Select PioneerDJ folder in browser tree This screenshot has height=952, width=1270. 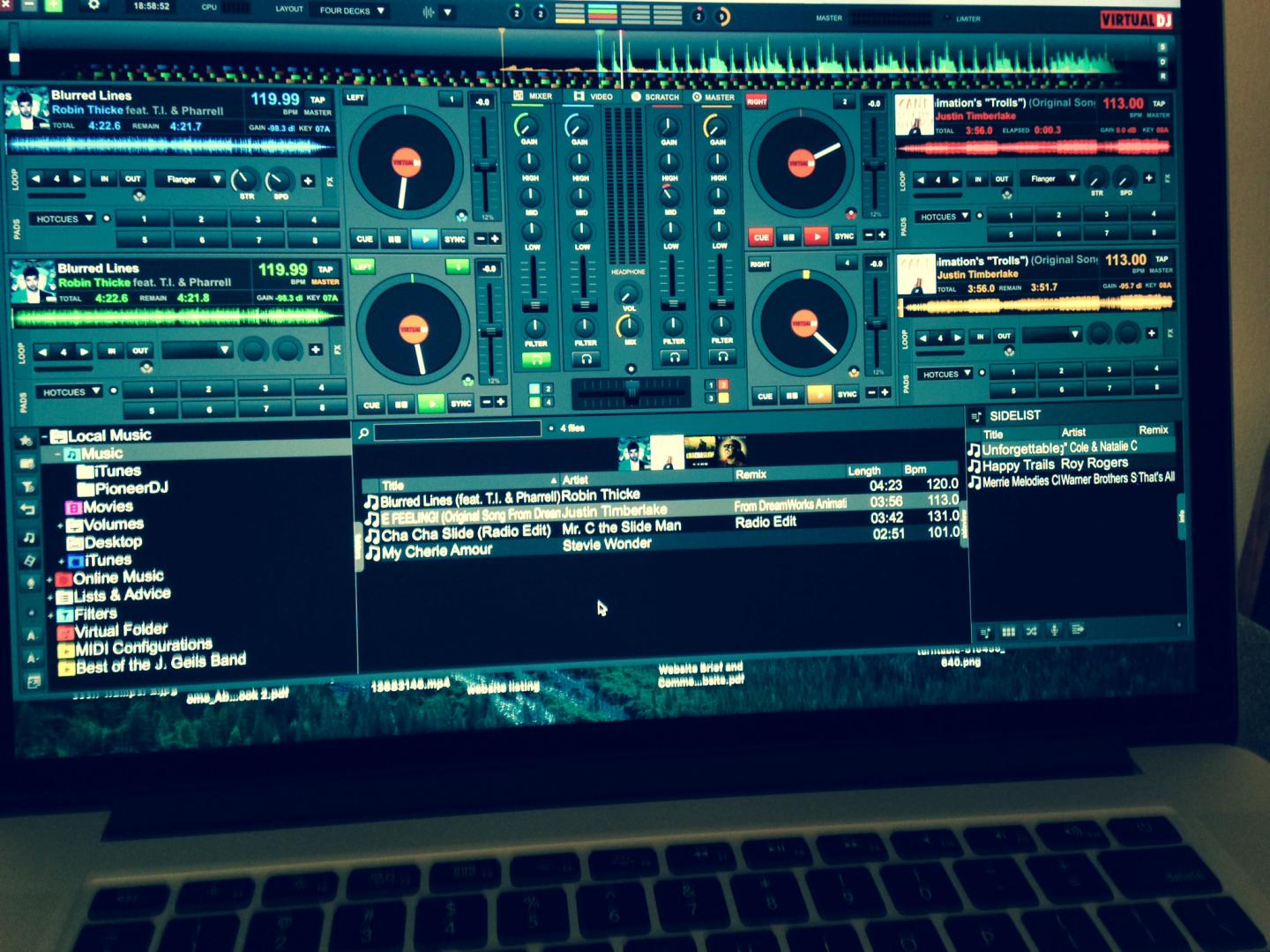[x=123, y=488]
